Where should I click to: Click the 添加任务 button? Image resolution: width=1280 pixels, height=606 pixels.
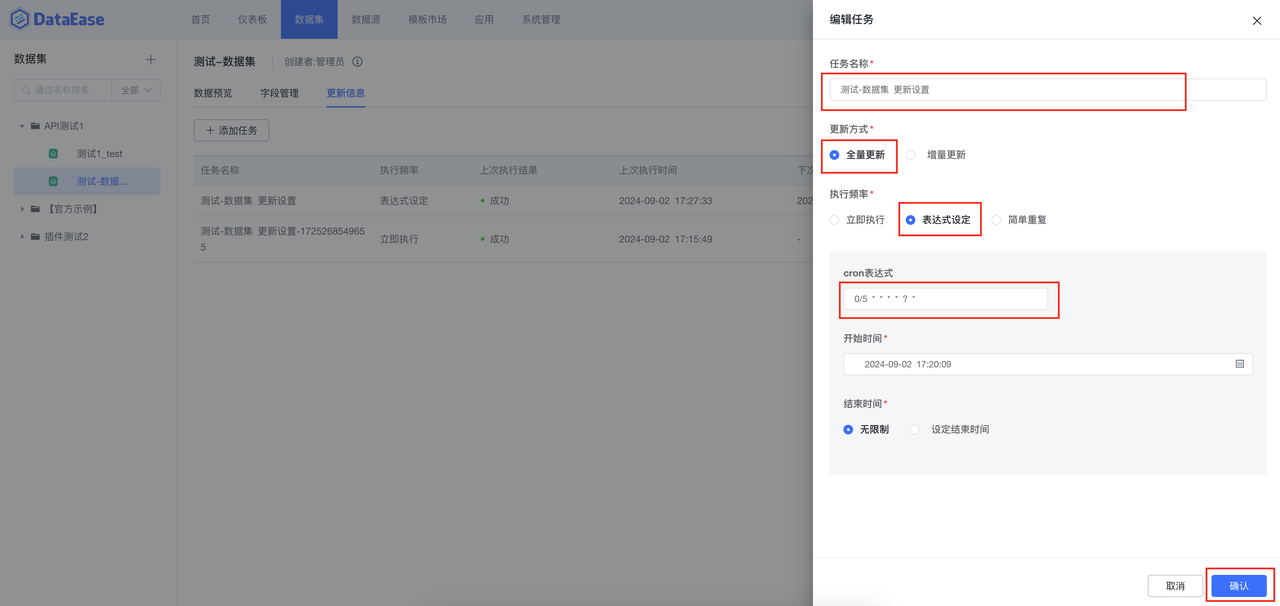click(x=231, y=130)
